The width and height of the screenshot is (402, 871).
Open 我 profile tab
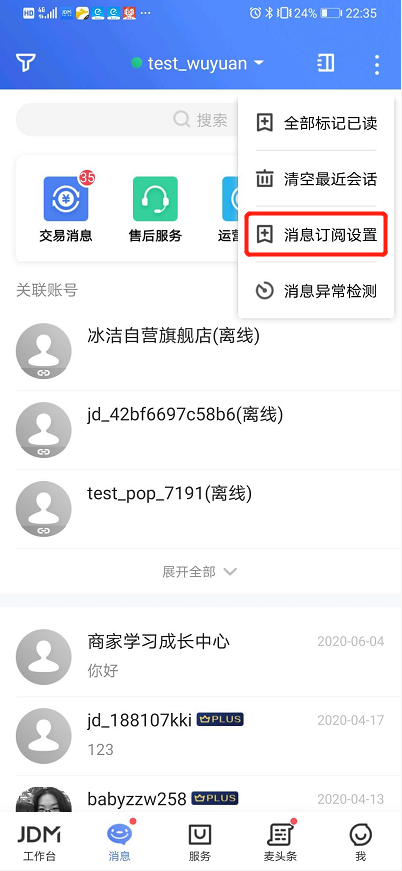361,842
